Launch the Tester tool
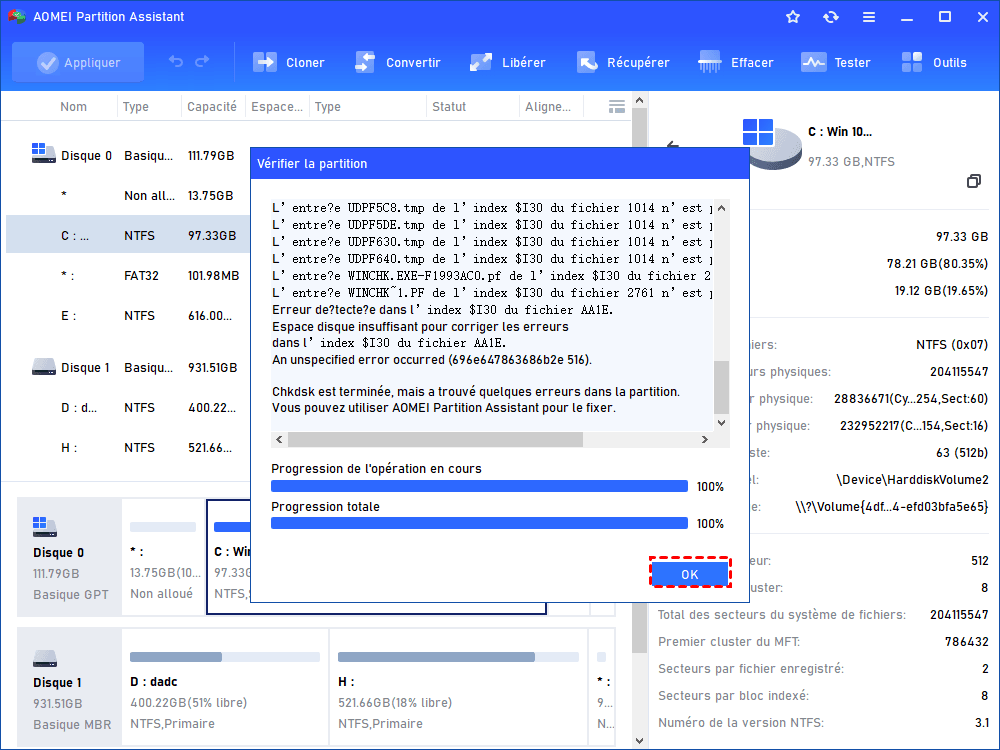 click(x=814, y=62)
